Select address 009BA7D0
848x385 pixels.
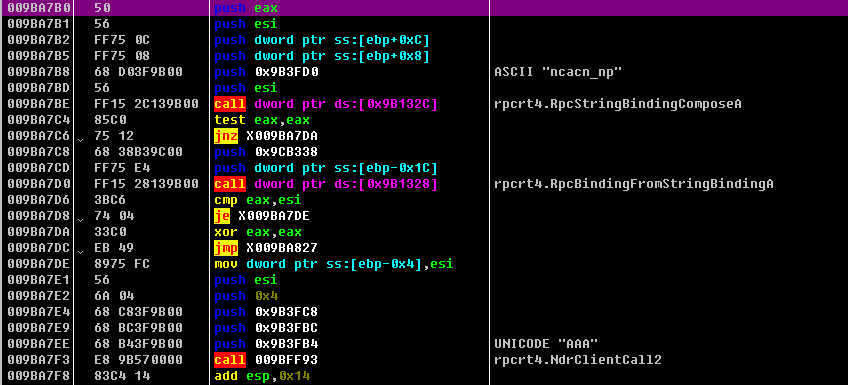[38, 184]
